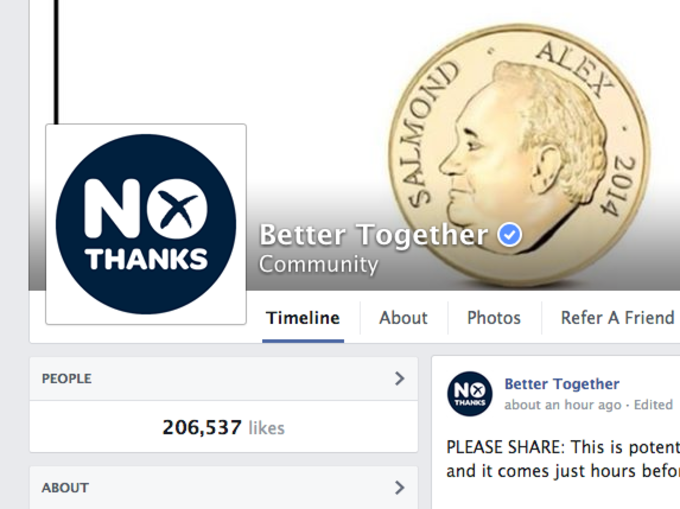The width and height of the screenshot is (680, 509).
Task: Click the small No Thanks post avatar
Action: click(x=470, y=394)
